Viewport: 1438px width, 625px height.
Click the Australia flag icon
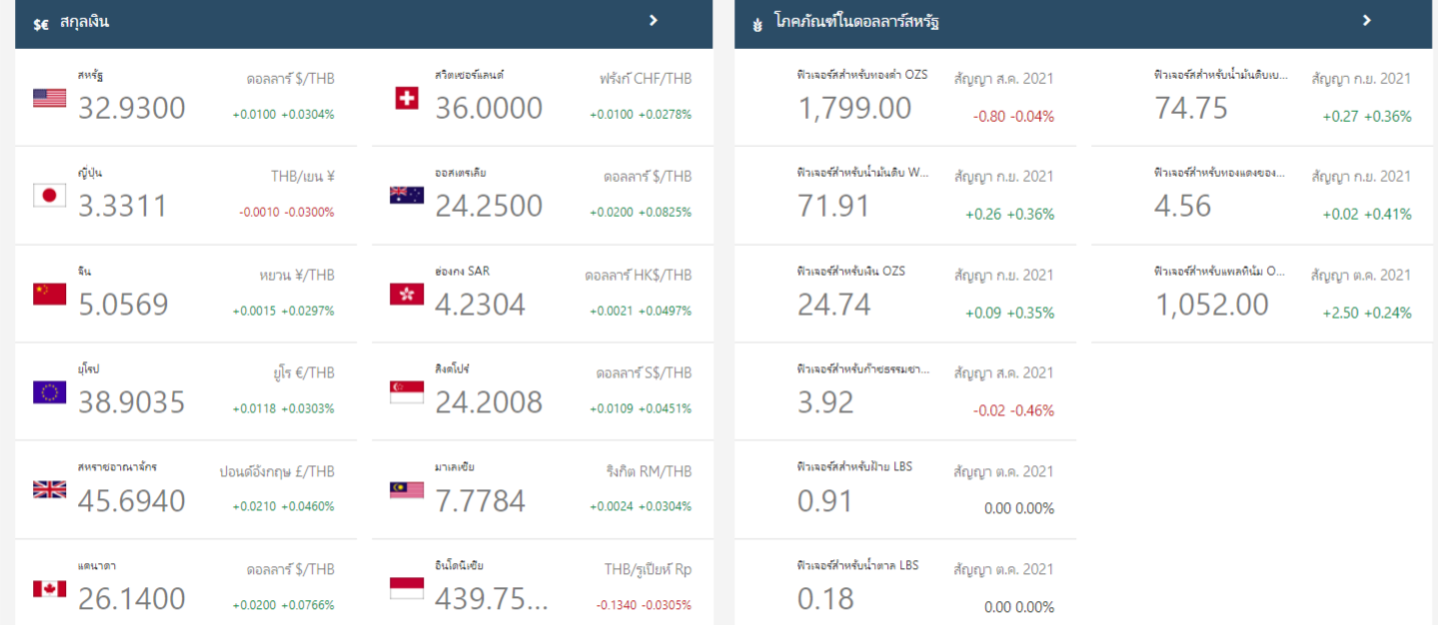tap(407, 196)
